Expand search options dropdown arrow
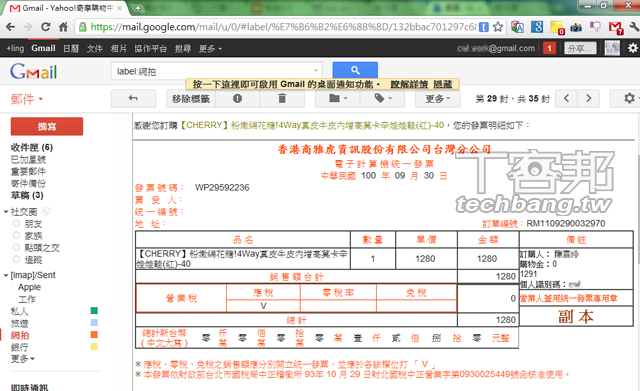This screenshot has width=640, height=391. 316,71
